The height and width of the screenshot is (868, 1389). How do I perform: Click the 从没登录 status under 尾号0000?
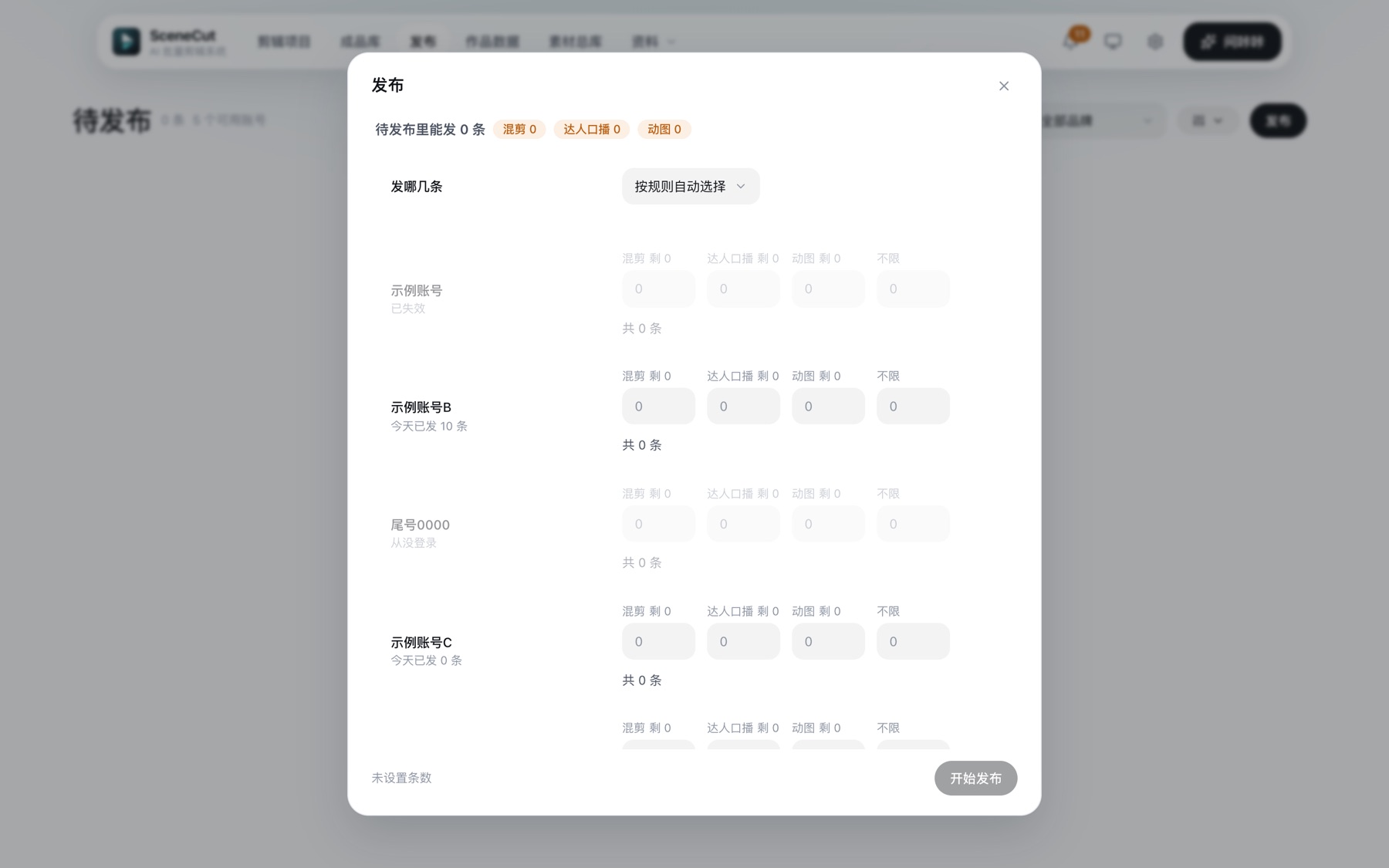click(x=414, y=543)
